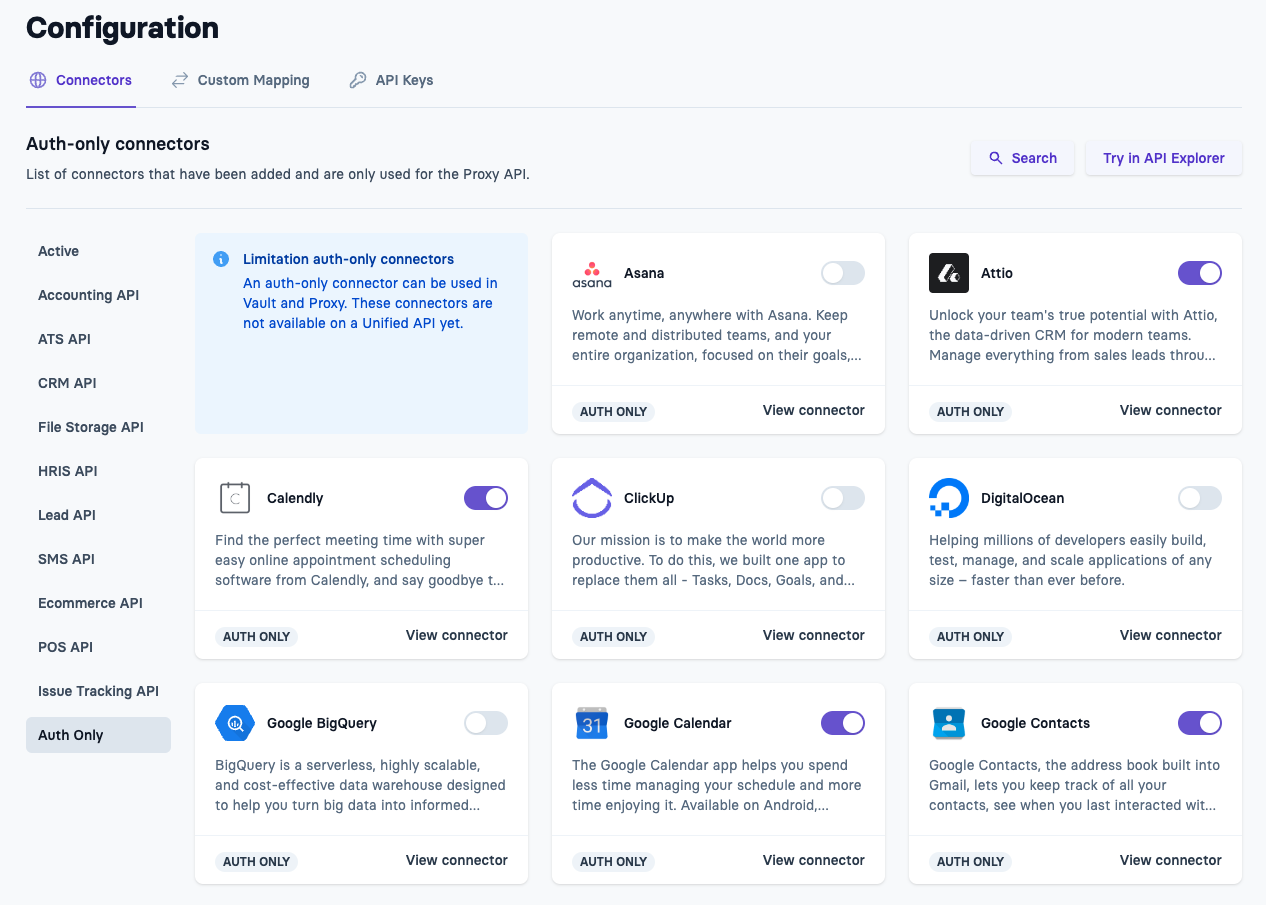Click the info icon in limitation notice

point(221,259)
